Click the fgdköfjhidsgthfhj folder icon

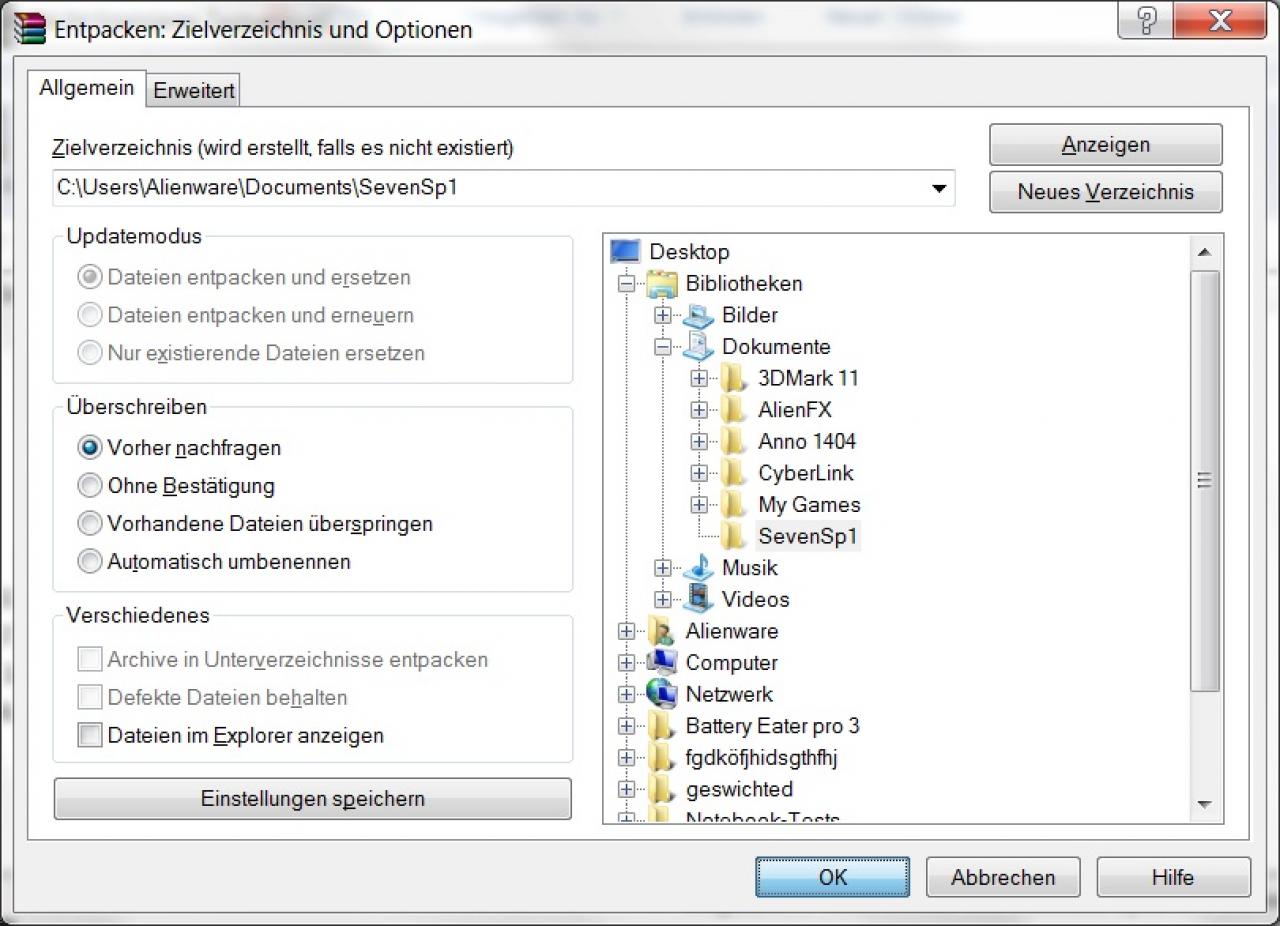pos(662,758)
